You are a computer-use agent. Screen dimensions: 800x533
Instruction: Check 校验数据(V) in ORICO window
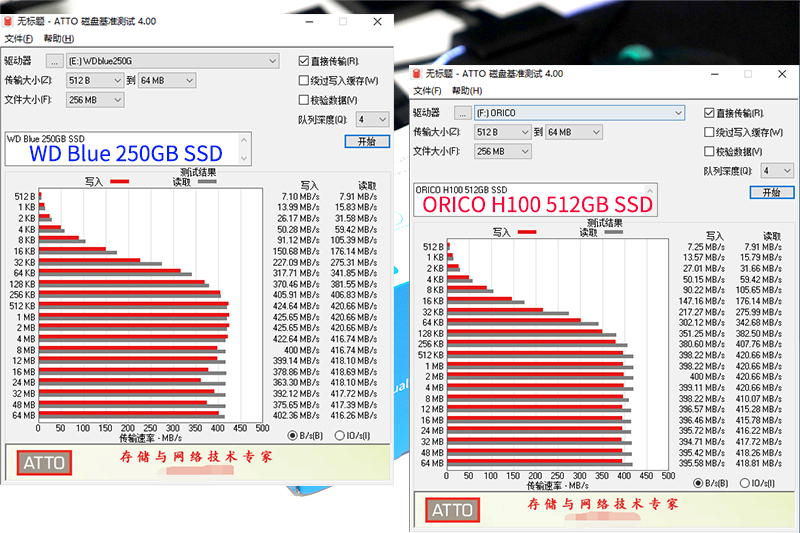pos(709,151)
